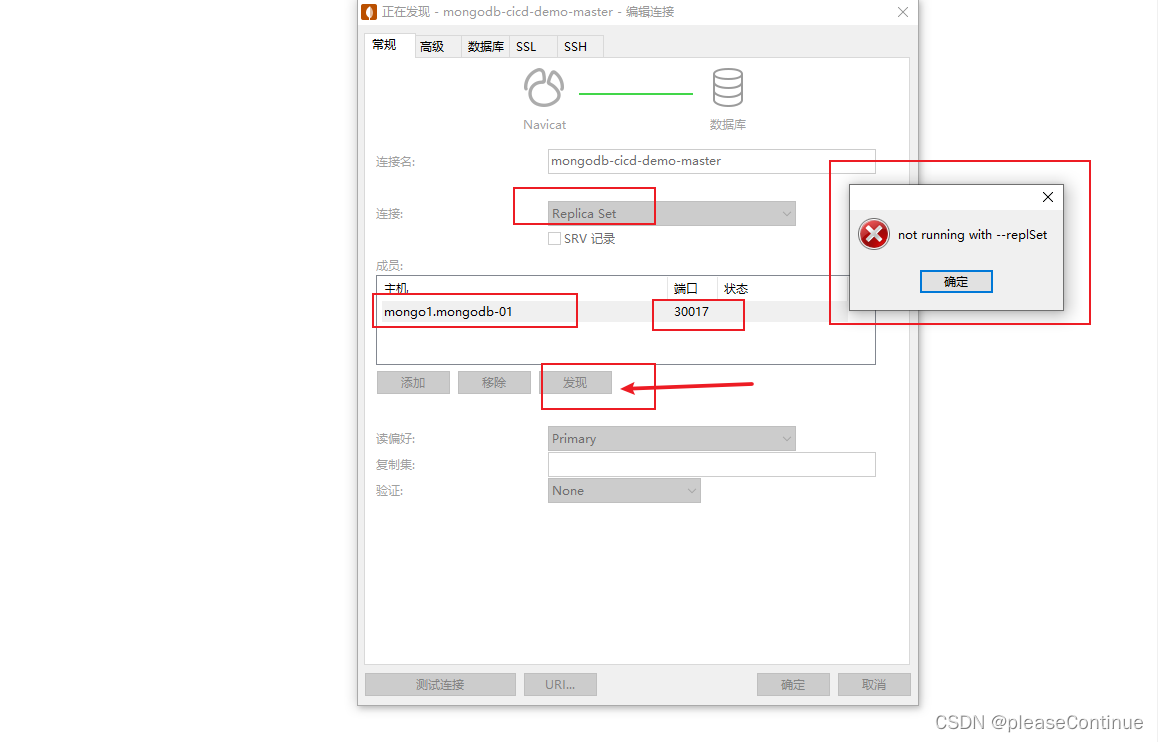Click the 移除 button
This screenshot has width=1158, height=742.
494,382
